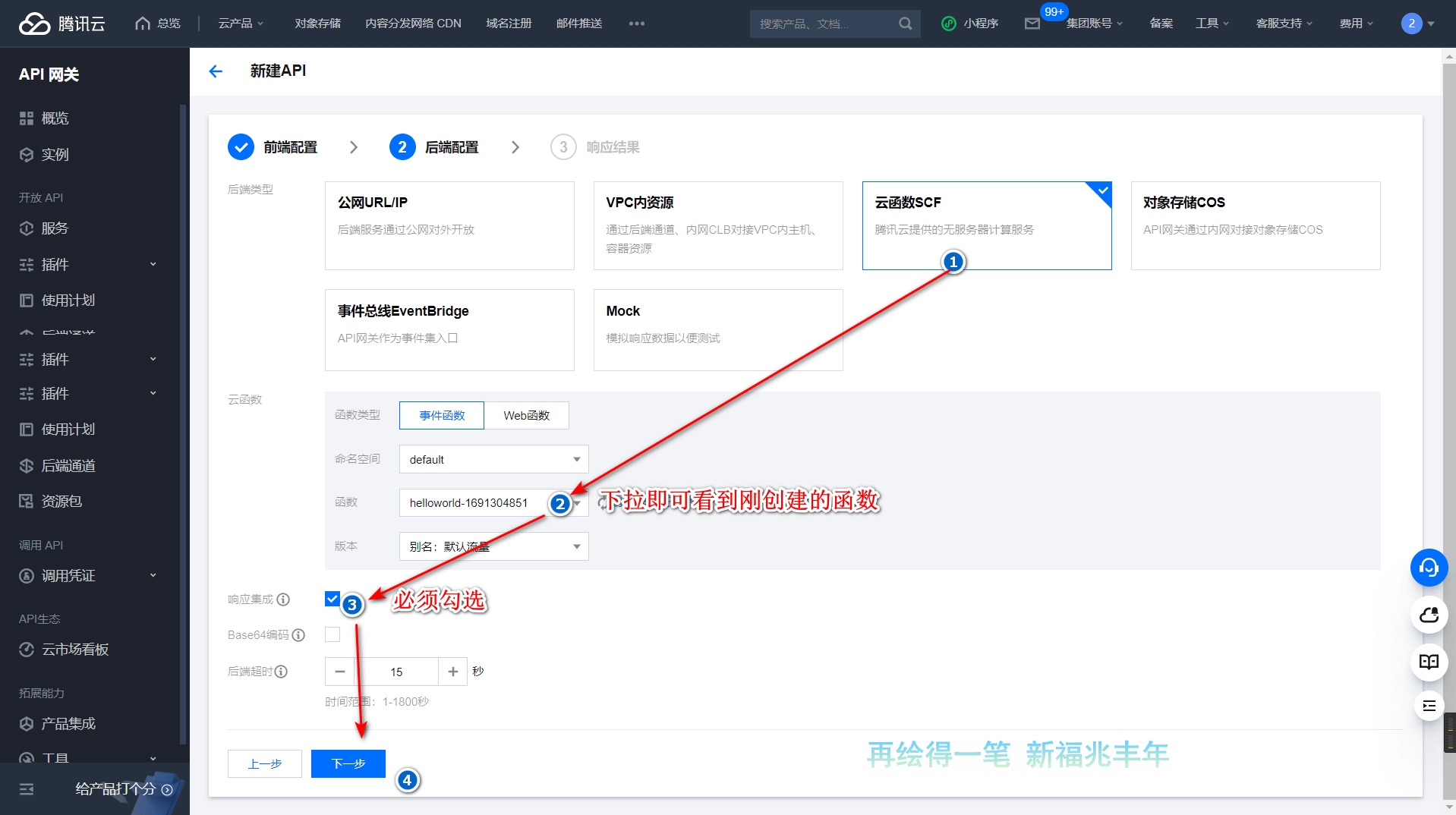
Task: Switch to the Web函数 tab
Action: click(526, 415)
